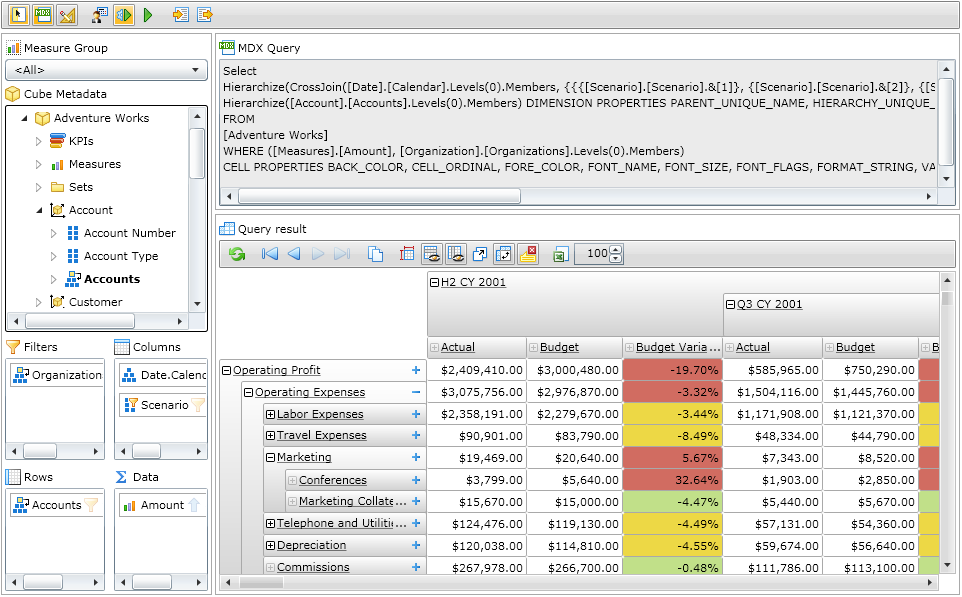Click the H2 CY 2001 column header link
962x597 pixels.
tap(473, 283)
